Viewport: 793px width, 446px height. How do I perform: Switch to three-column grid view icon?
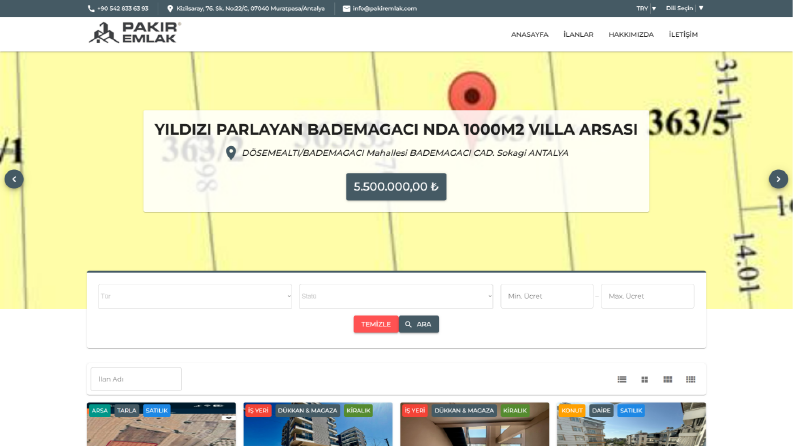click(x=668, y=379)
